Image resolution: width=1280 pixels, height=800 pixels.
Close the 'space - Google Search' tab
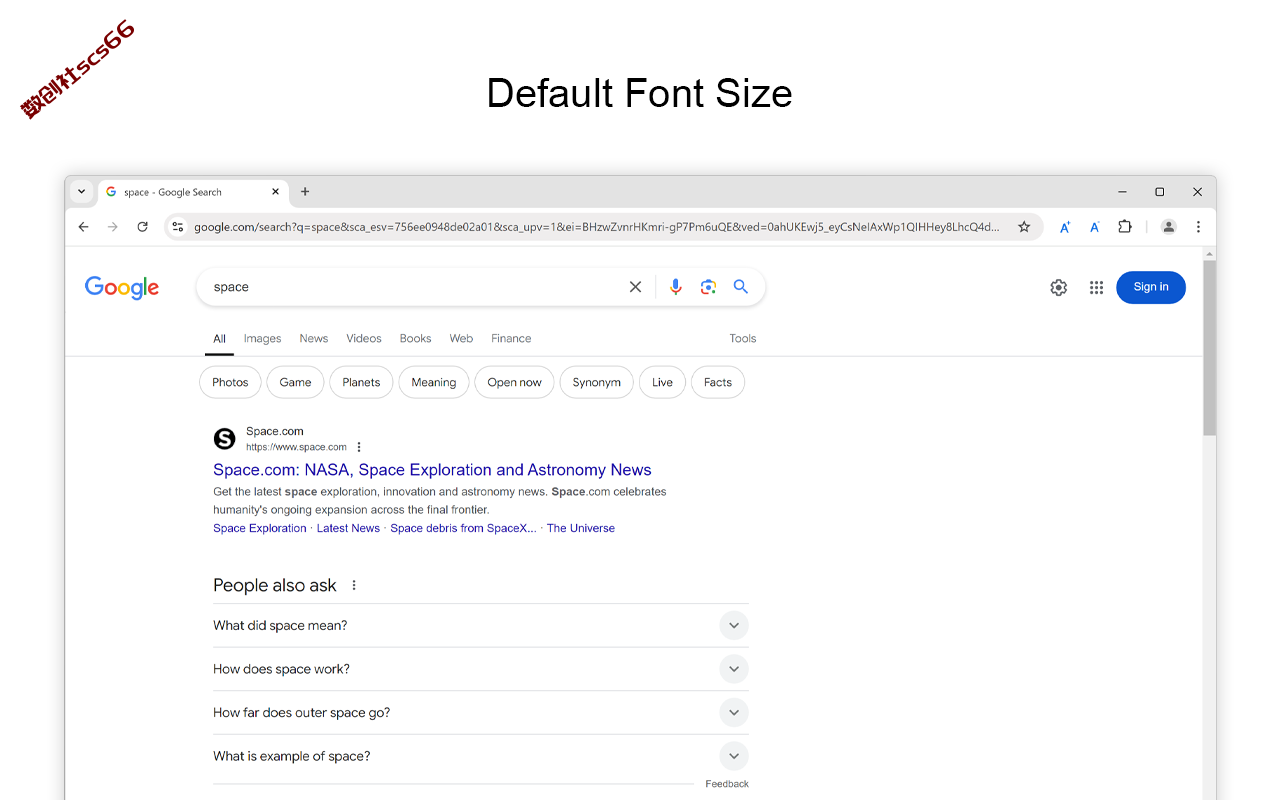point(276,192)
